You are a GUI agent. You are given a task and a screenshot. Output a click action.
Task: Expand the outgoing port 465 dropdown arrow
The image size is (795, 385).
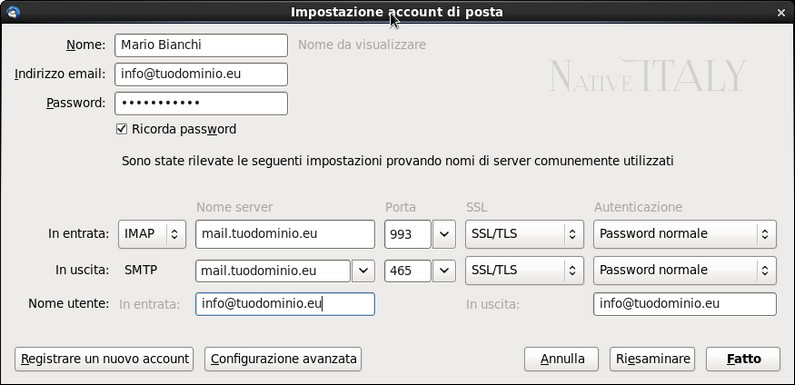coord(444,270)
